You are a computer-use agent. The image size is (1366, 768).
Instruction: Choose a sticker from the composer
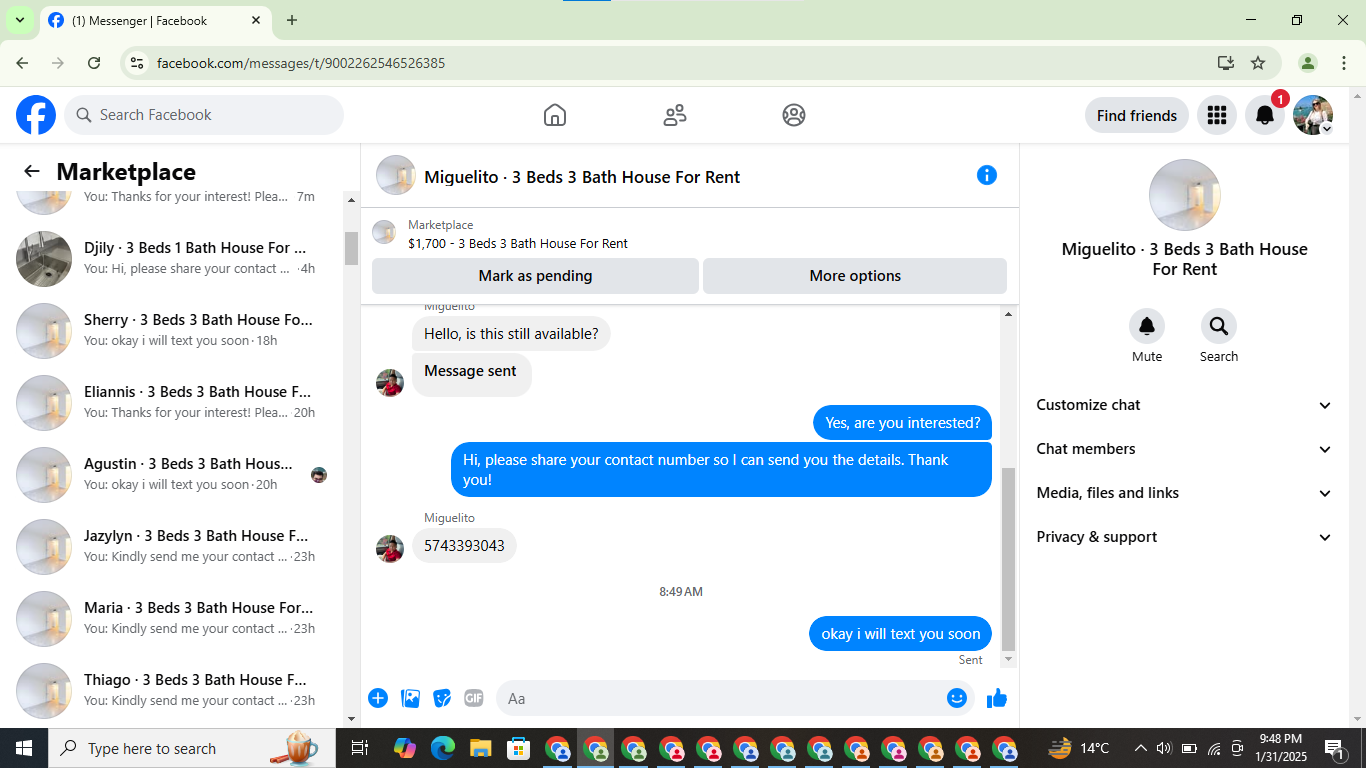click(x=442, y=698)
